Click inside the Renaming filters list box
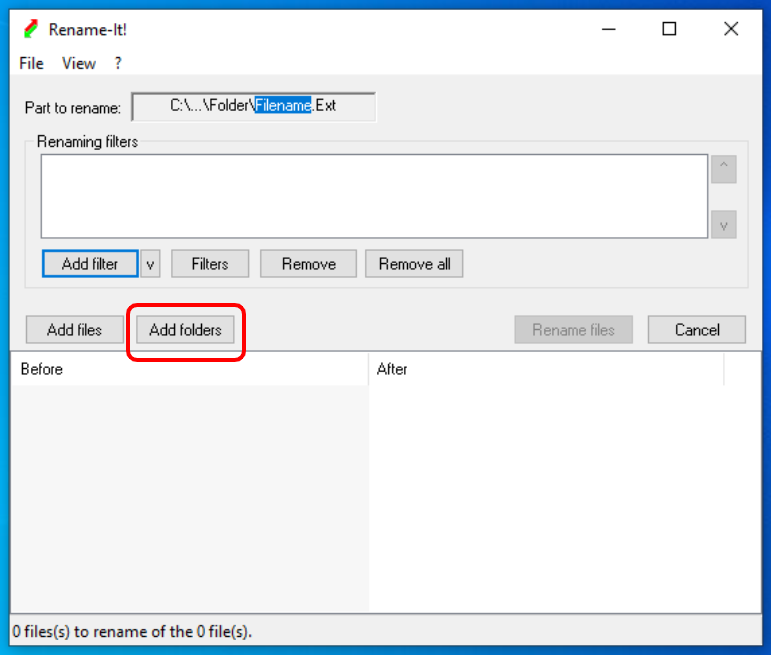The image size is (771, 655). pyautogui.click(x=374, y=196)
